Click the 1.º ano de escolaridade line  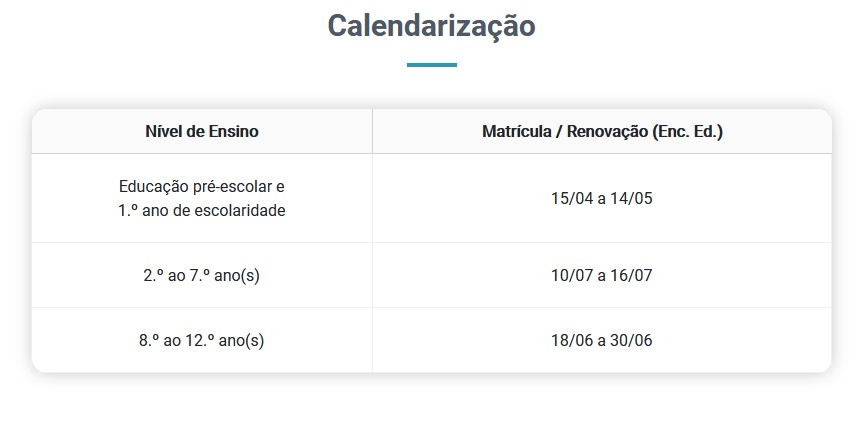point(201,211)
